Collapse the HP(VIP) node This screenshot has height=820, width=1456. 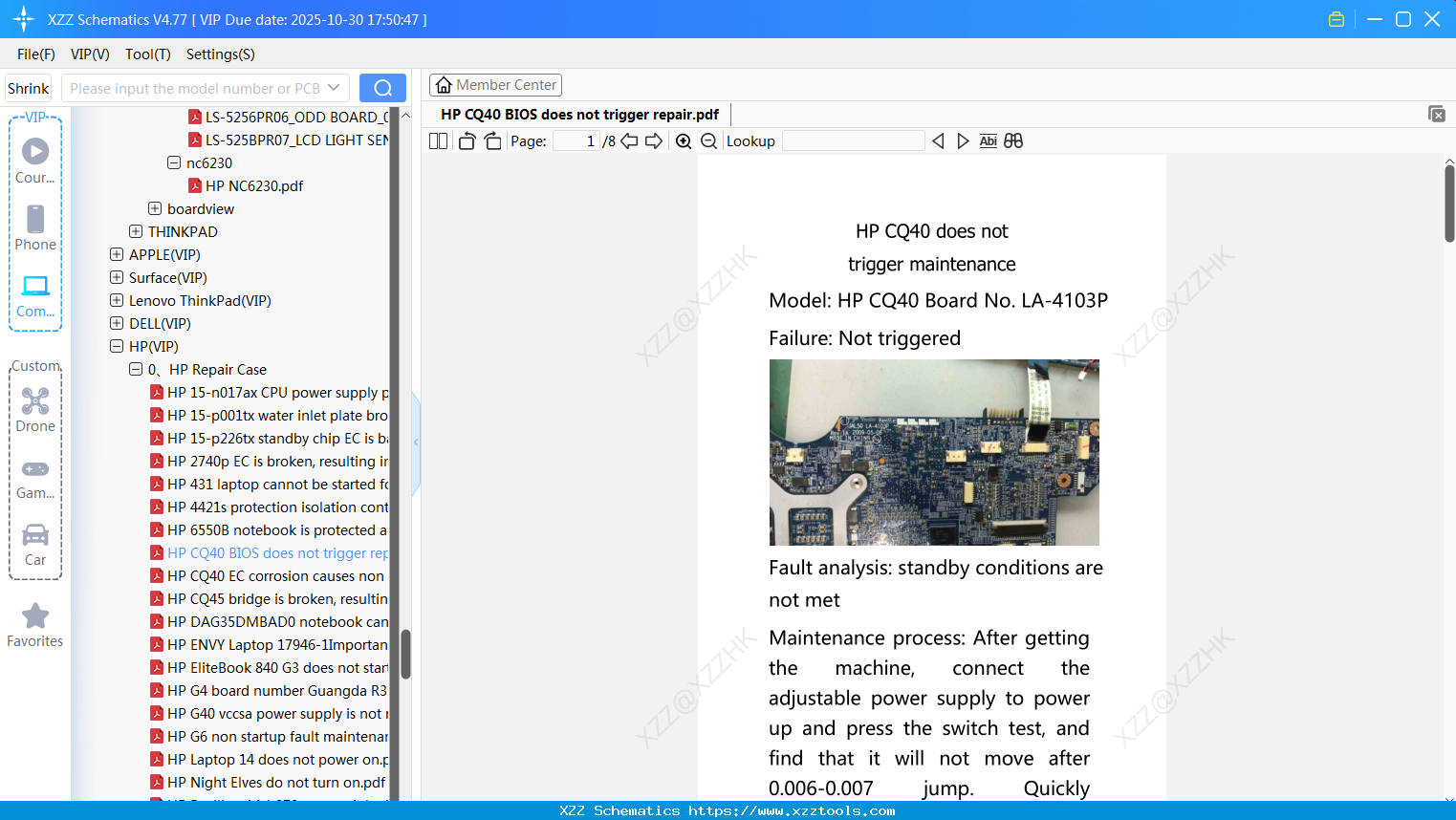click(117, 347)
